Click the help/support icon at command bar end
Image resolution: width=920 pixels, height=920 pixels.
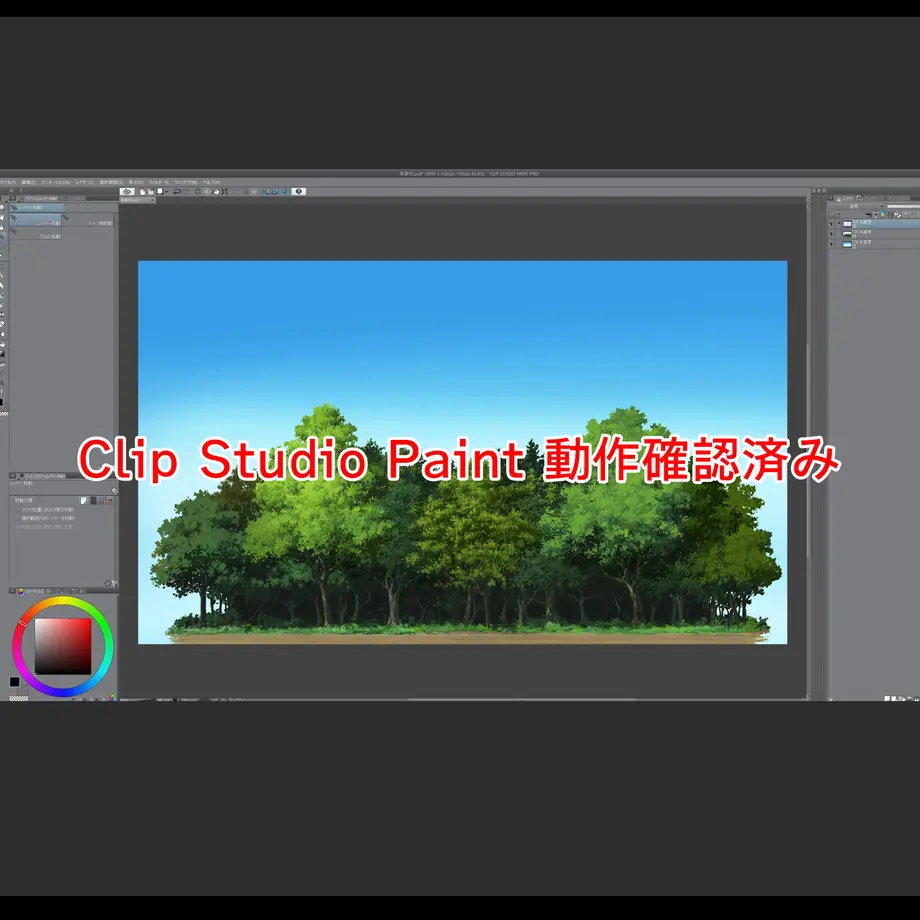click(299, 191)
